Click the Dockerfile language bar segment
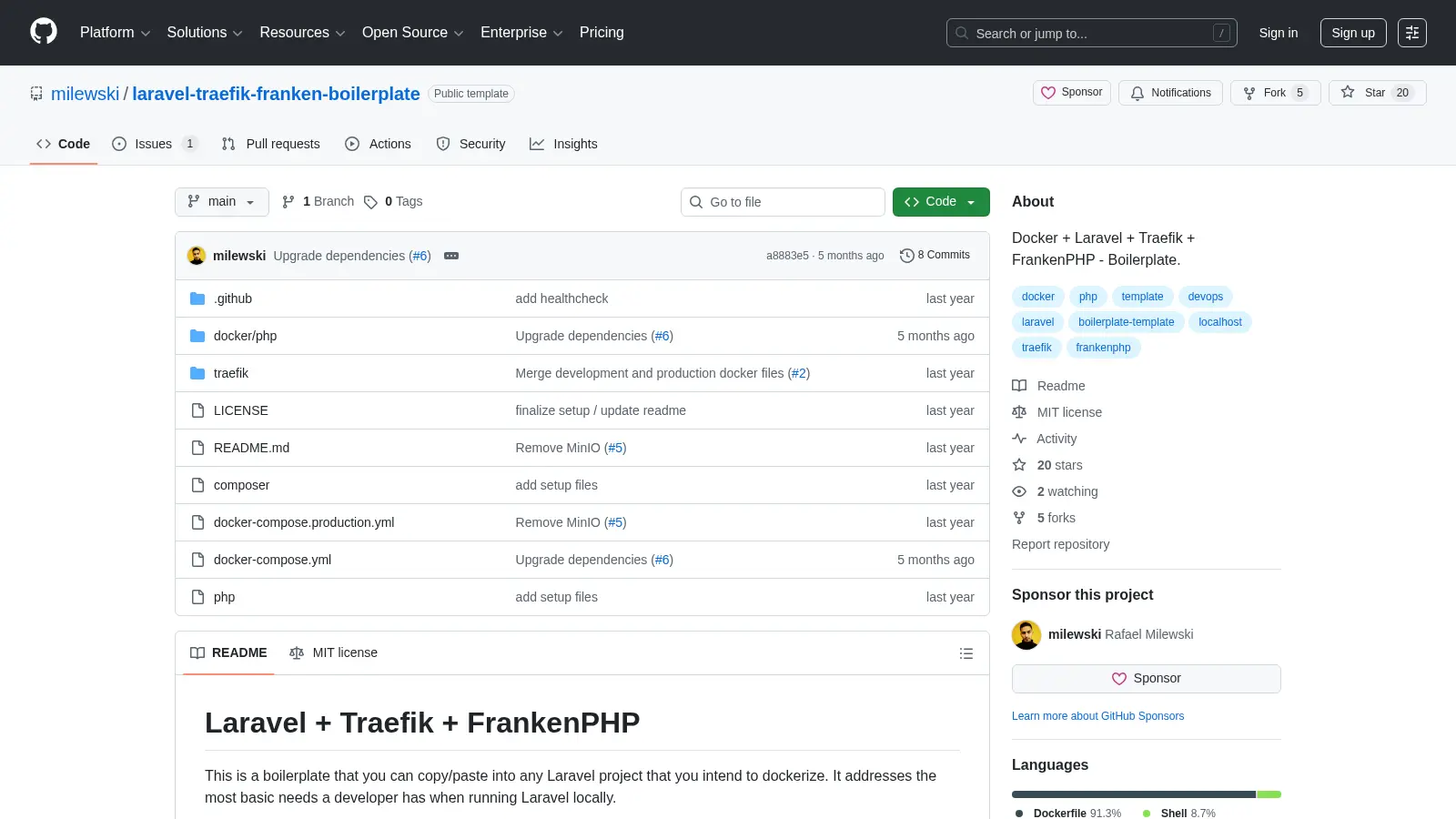This screenshot has width=1456, height=819. tap(1134, 794)
